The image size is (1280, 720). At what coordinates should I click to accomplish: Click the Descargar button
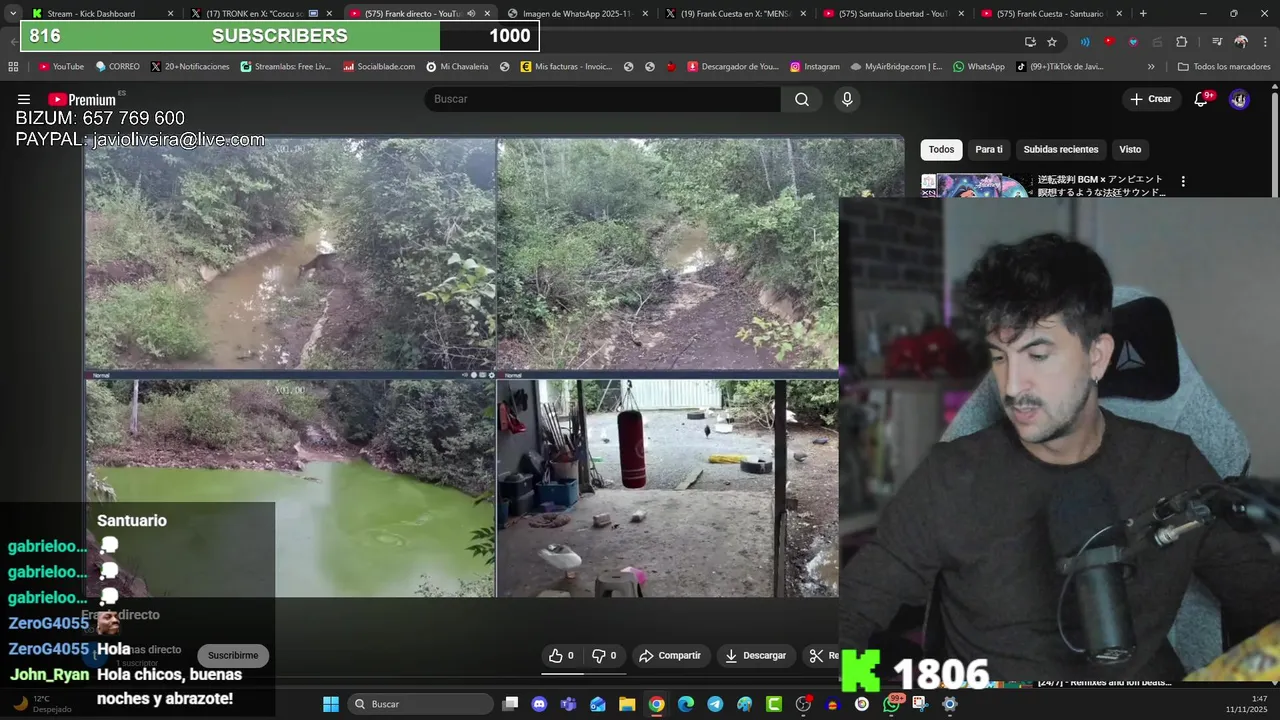755,656
